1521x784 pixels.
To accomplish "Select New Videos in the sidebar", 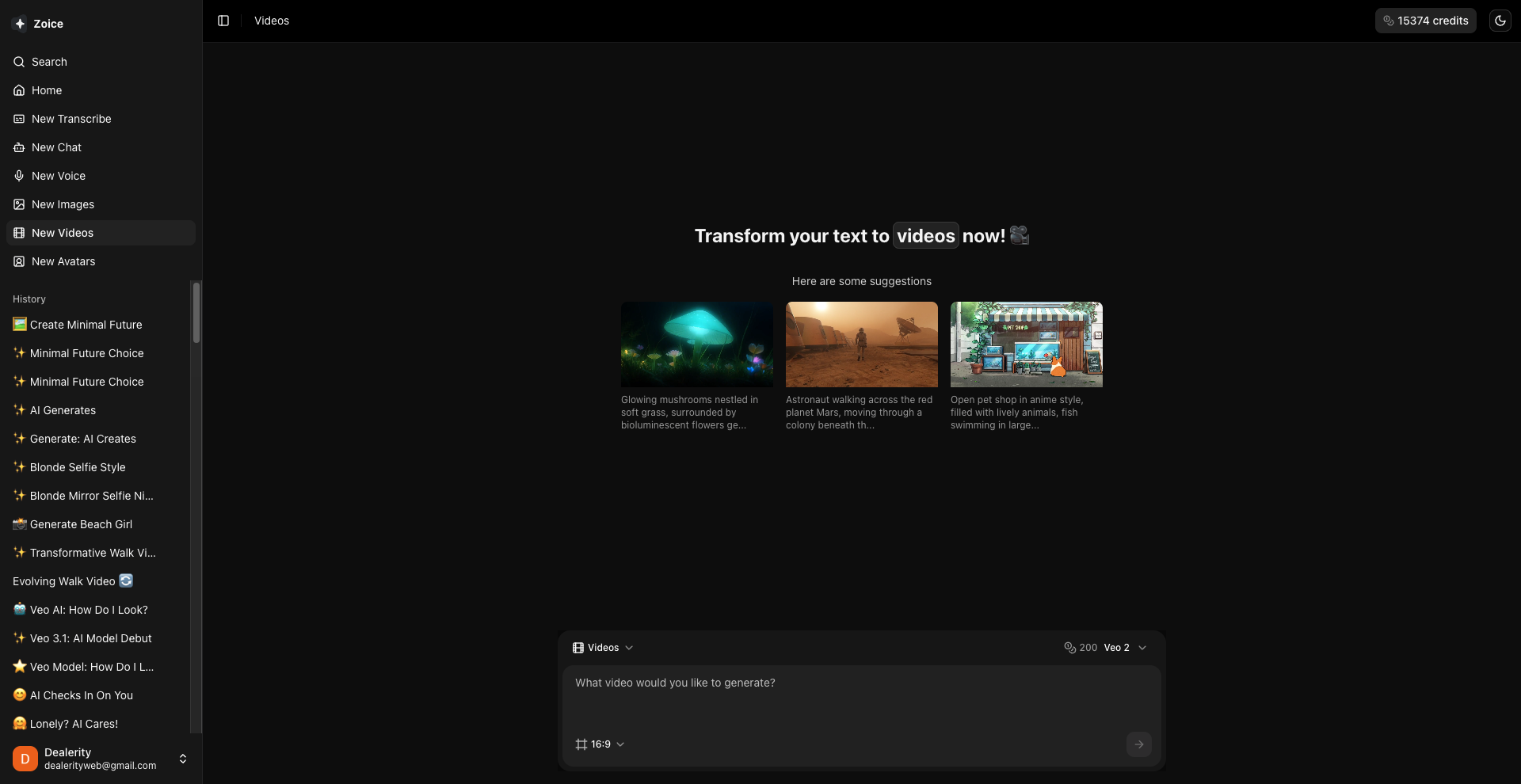I will (63, 232).
